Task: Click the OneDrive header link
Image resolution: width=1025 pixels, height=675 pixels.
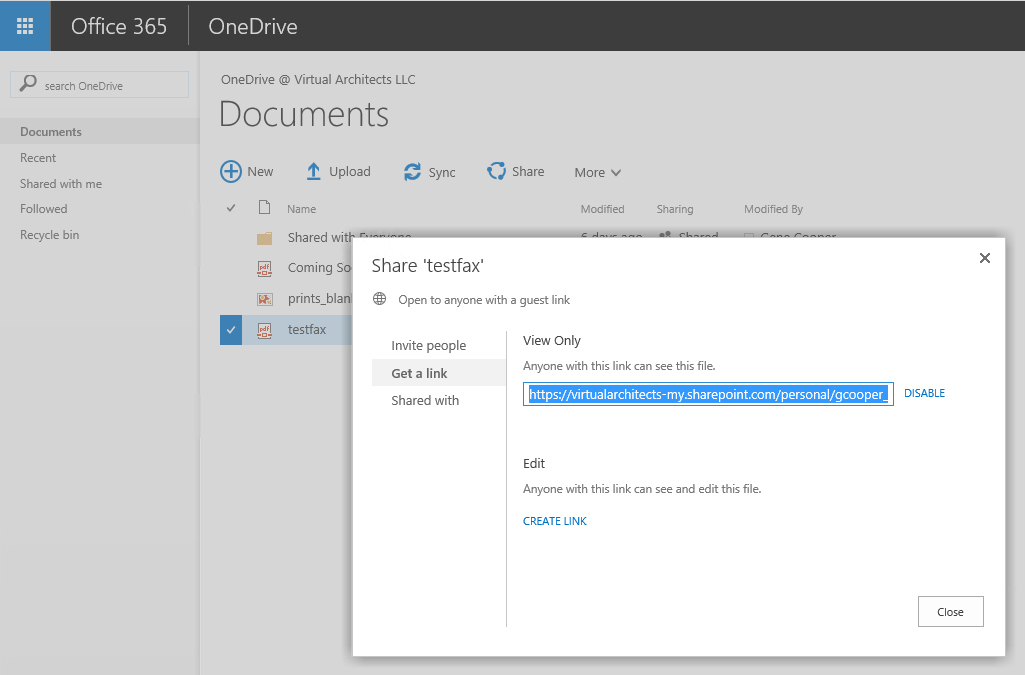Action: click(253, 26)
